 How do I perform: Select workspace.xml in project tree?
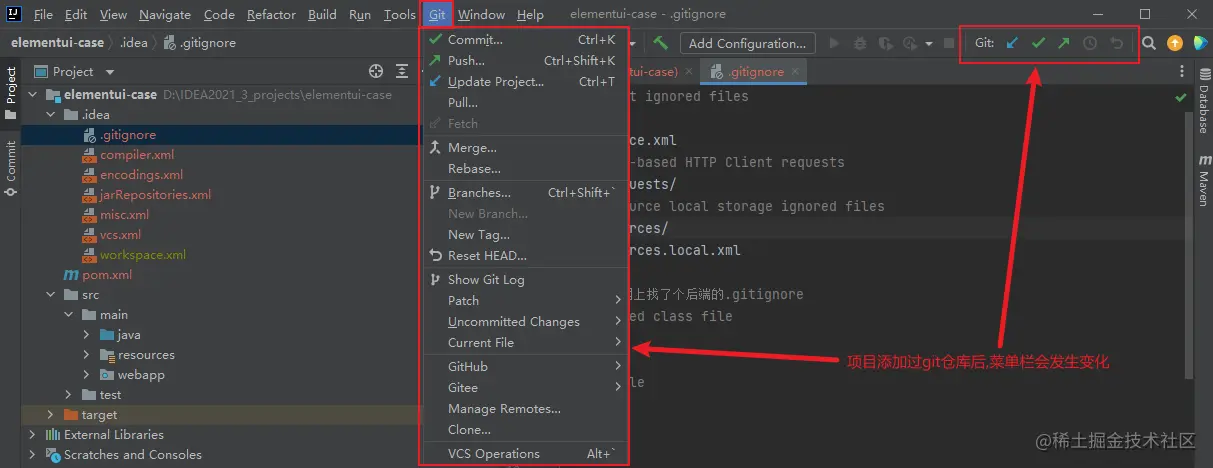click(143, 254)
